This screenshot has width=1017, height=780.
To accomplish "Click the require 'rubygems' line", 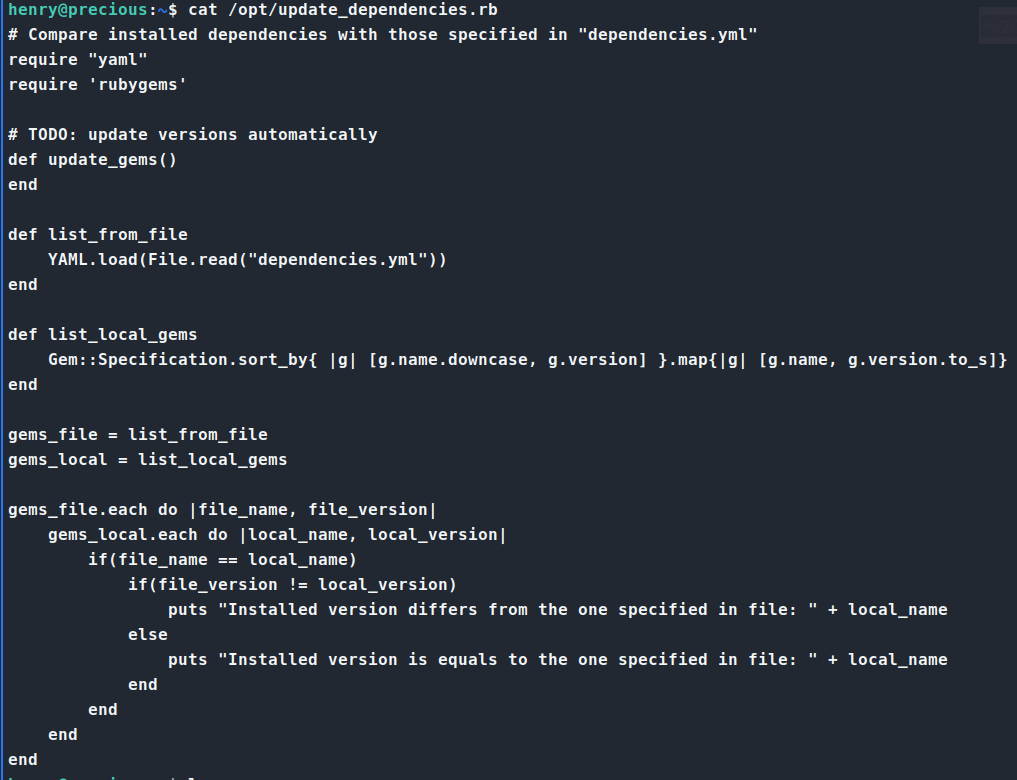I will (98, 85).
